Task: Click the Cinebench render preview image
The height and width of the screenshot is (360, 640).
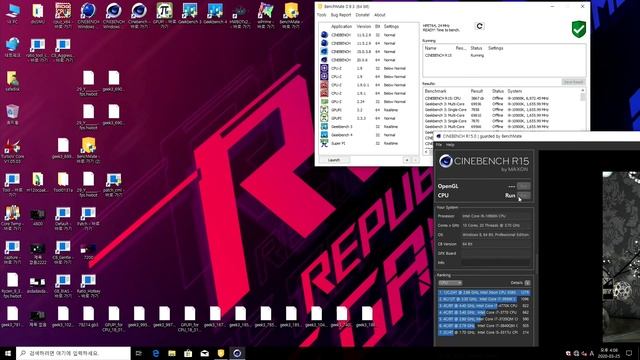Action: tap(621, 256)
